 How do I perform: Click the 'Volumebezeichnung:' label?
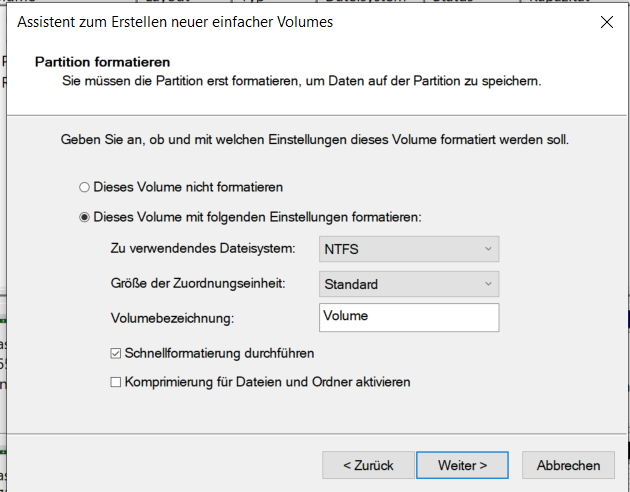(x=172, y=319)
